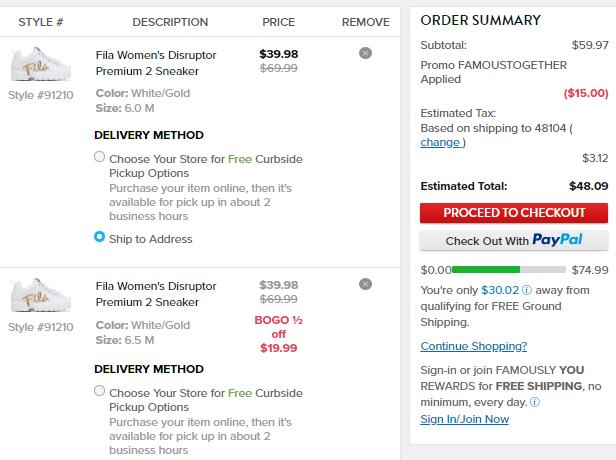Viewport: 616px width, 460px height.
Task: Select Ship to Address radio option
Action: point(99,237)
